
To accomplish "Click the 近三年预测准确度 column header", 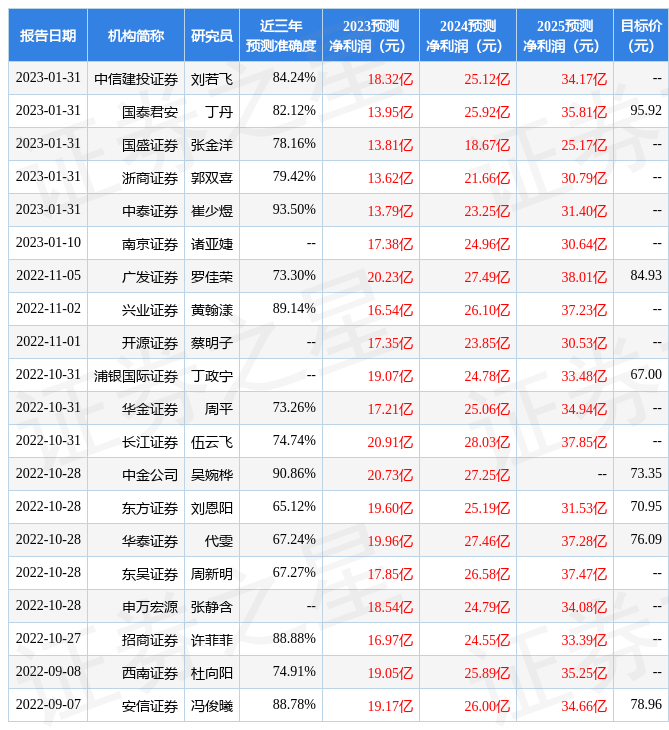I will point(281,35).
